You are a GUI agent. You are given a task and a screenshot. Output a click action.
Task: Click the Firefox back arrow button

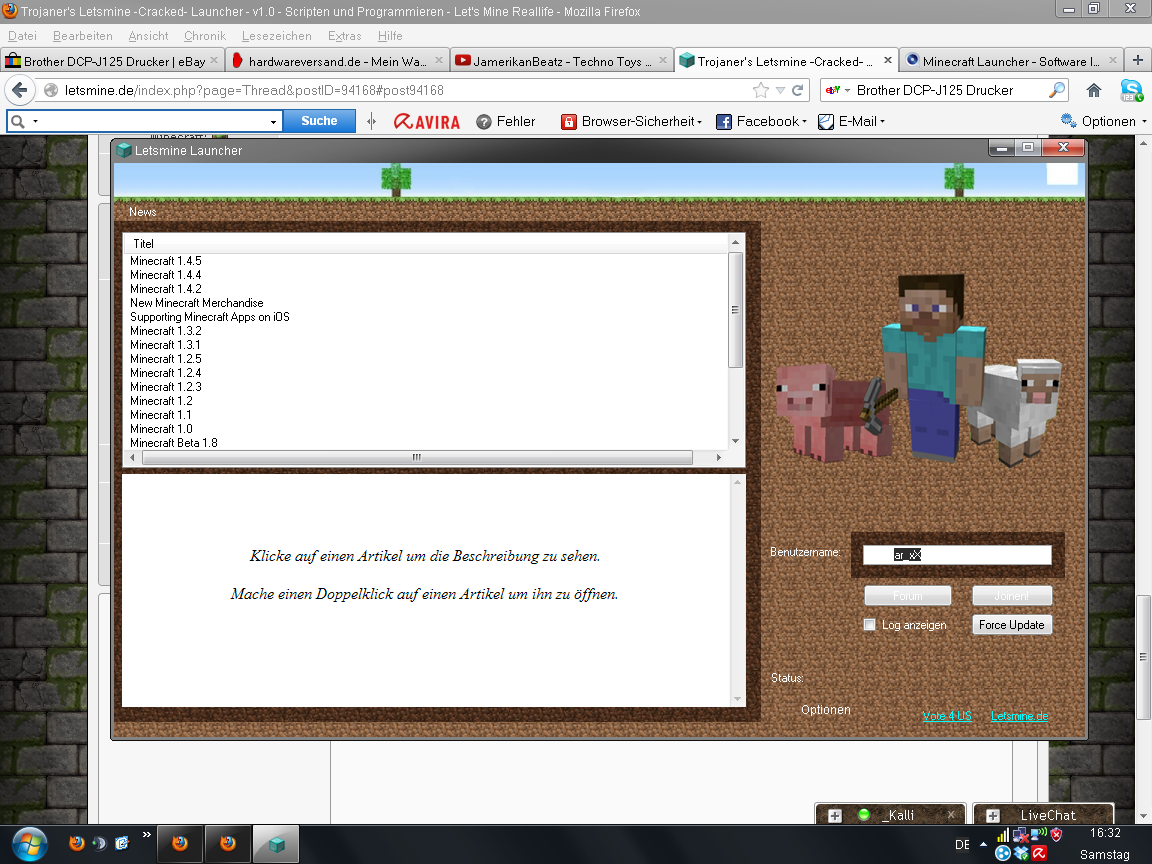pyautogui.click(x=20, y=90)
